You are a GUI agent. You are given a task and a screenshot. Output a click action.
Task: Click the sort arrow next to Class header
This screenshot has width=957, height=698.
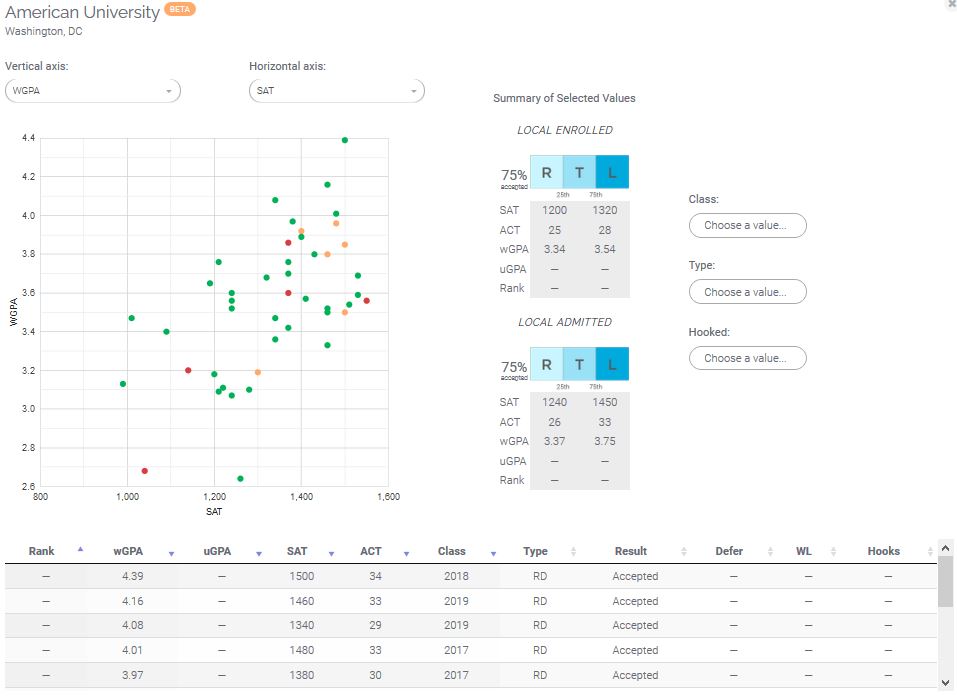[493, 553]
